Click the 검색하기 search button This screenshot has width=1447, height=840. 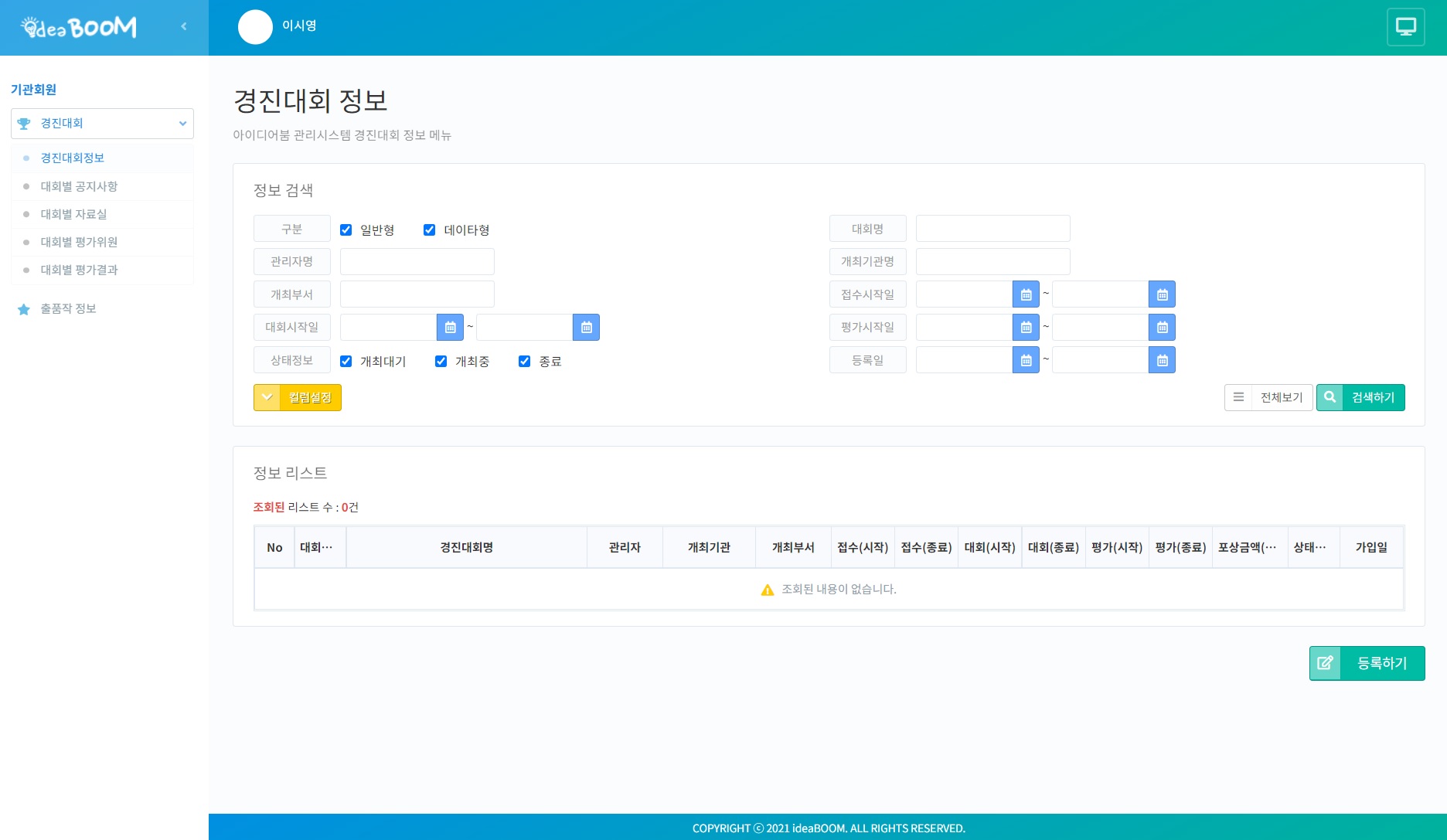[x=1360, y=398]
